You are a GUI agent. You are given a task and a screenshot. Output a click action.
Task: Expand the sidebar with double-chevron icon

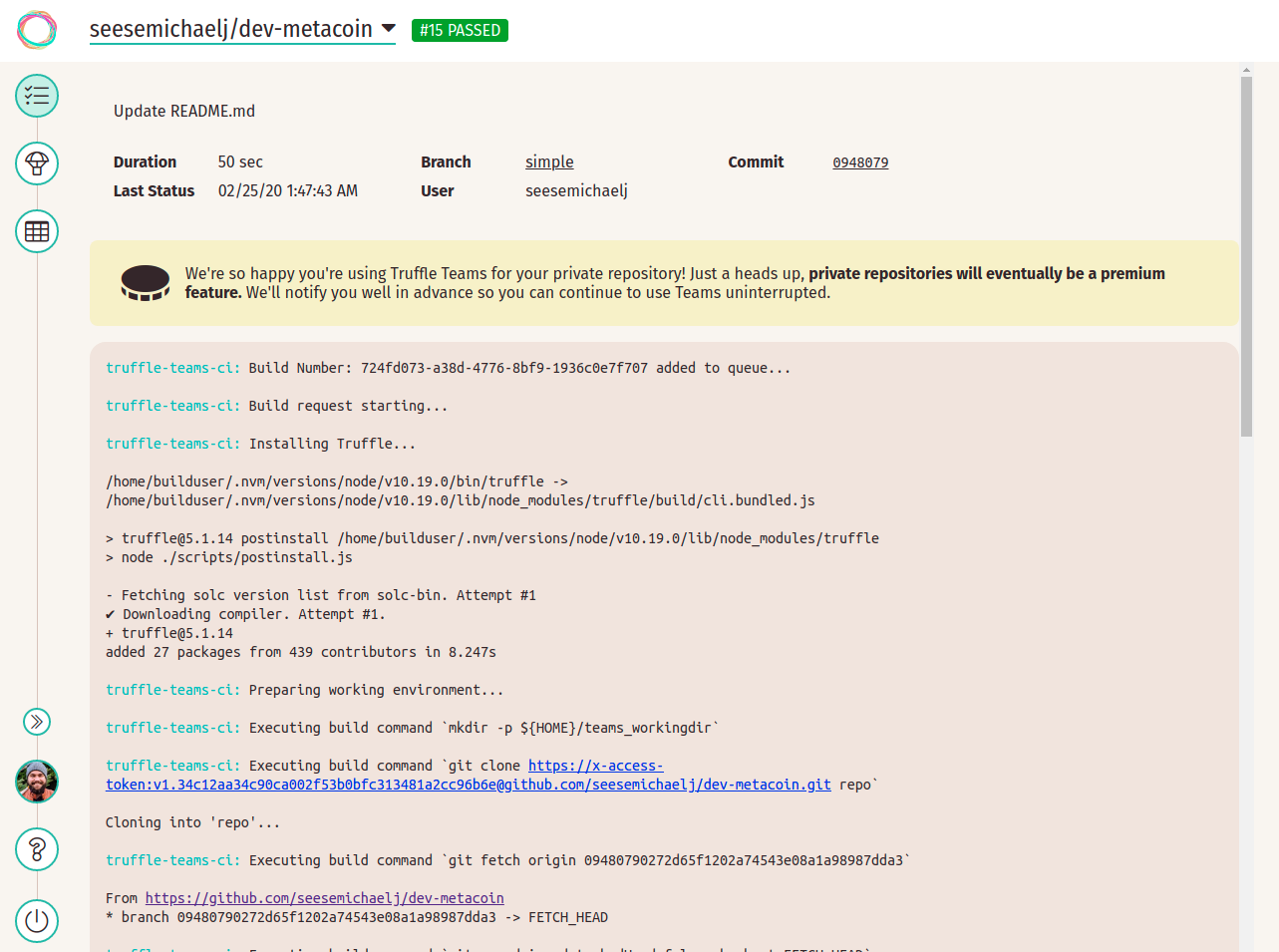37,722
